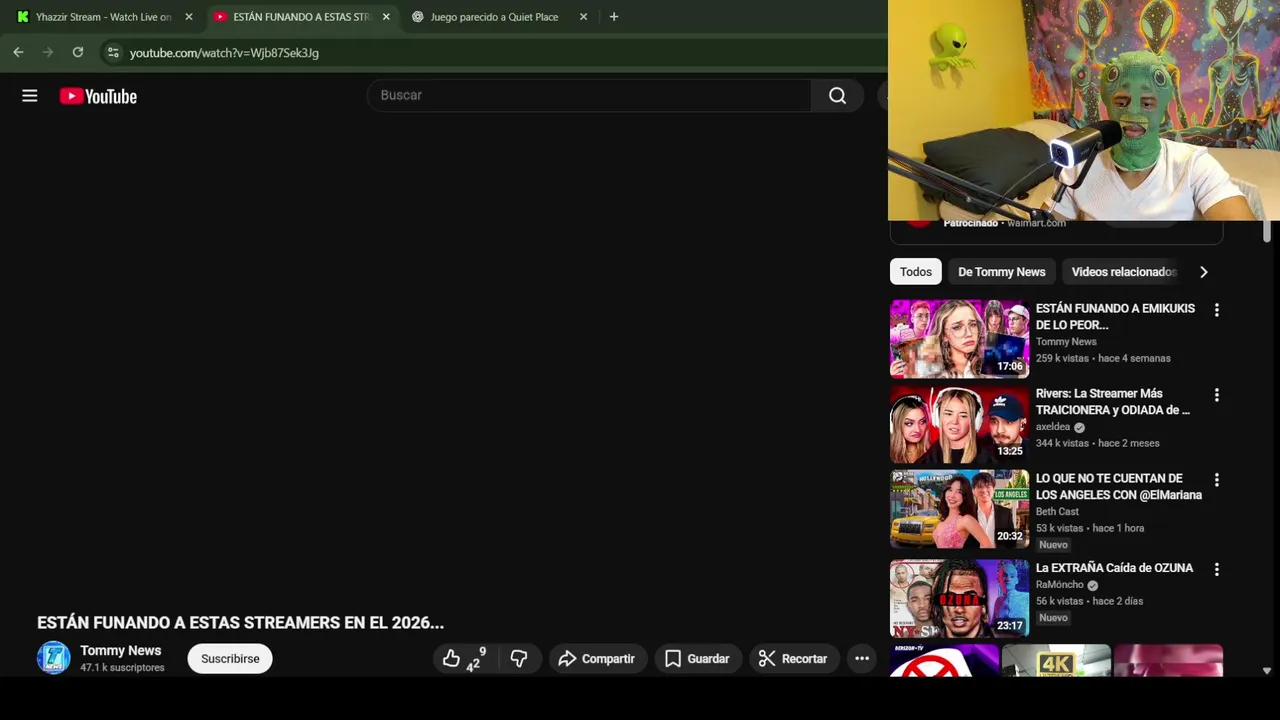Like the video with thumbs up
This screenshot has width=1280, height=720.
[463, 658]
